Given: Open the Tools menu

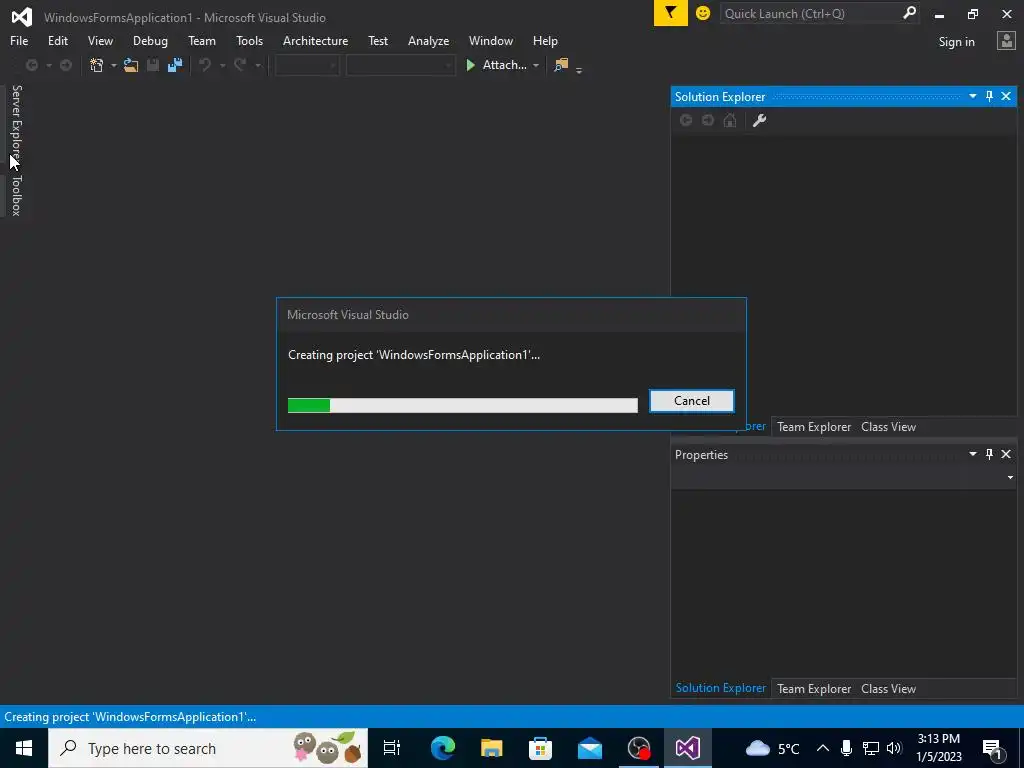Looking at the screenshot, I should pos(249,40).
